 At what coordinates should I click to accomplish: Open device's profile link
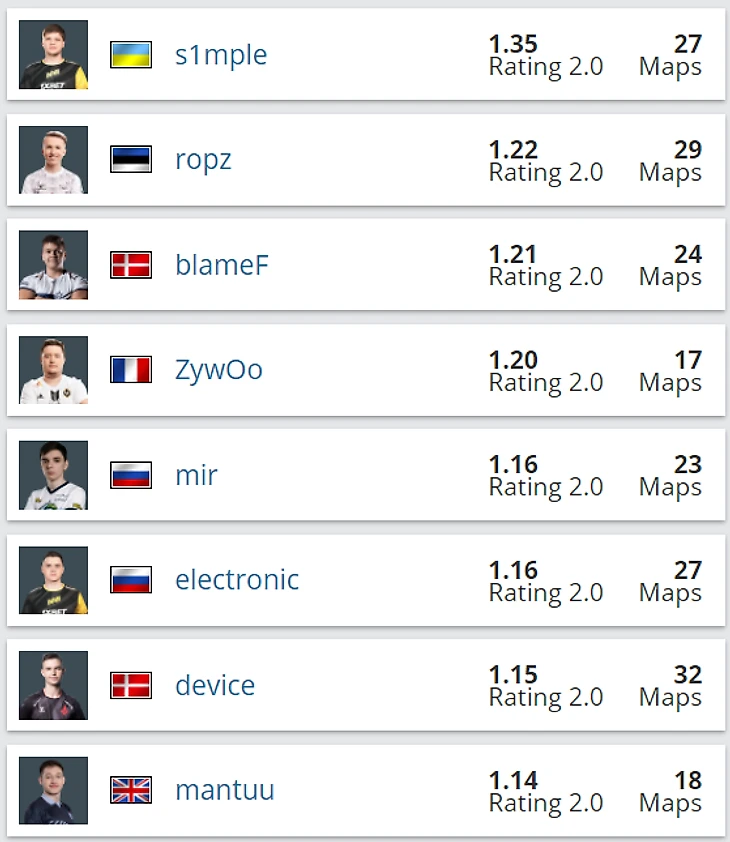point(215,685)
